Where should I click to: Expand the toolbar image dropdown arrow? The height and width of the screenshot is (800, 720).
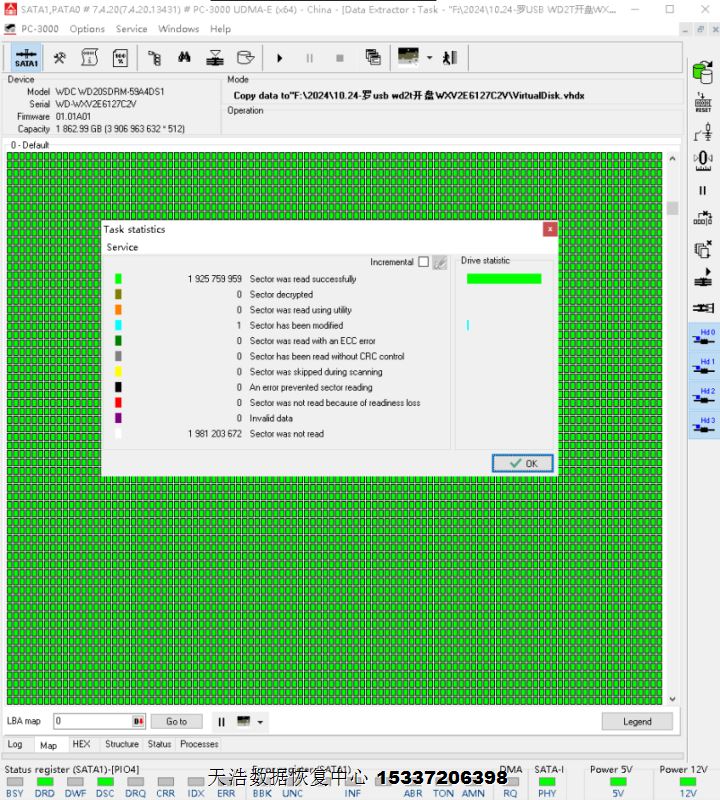[x=430, y=57]
